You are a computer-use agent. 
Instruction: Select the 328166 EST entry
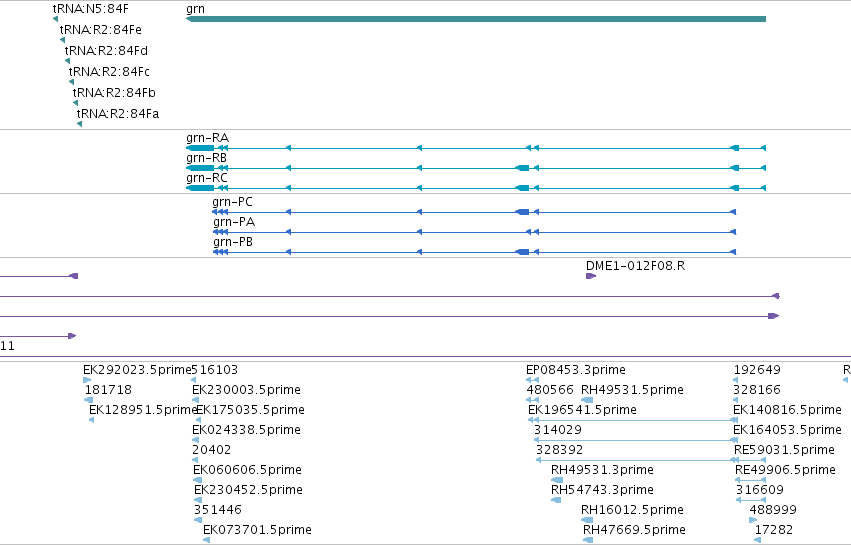point(757,390)
